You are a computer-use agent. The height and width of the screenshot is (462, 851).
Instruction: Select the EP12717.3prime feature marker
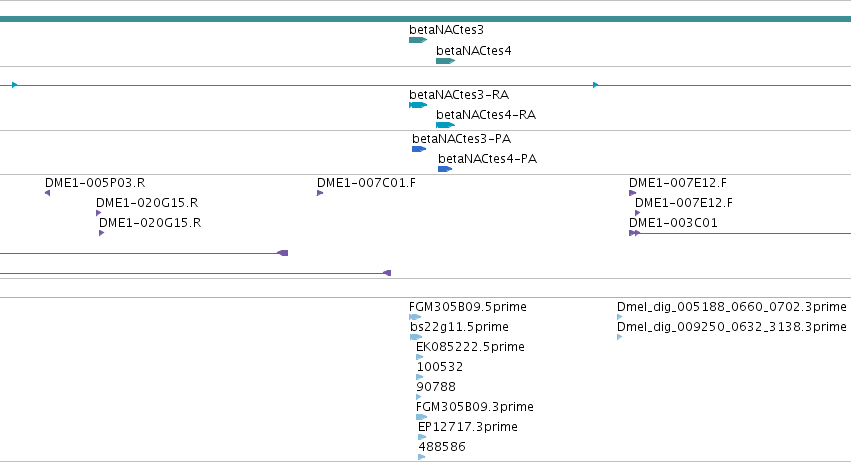(422, 437)
